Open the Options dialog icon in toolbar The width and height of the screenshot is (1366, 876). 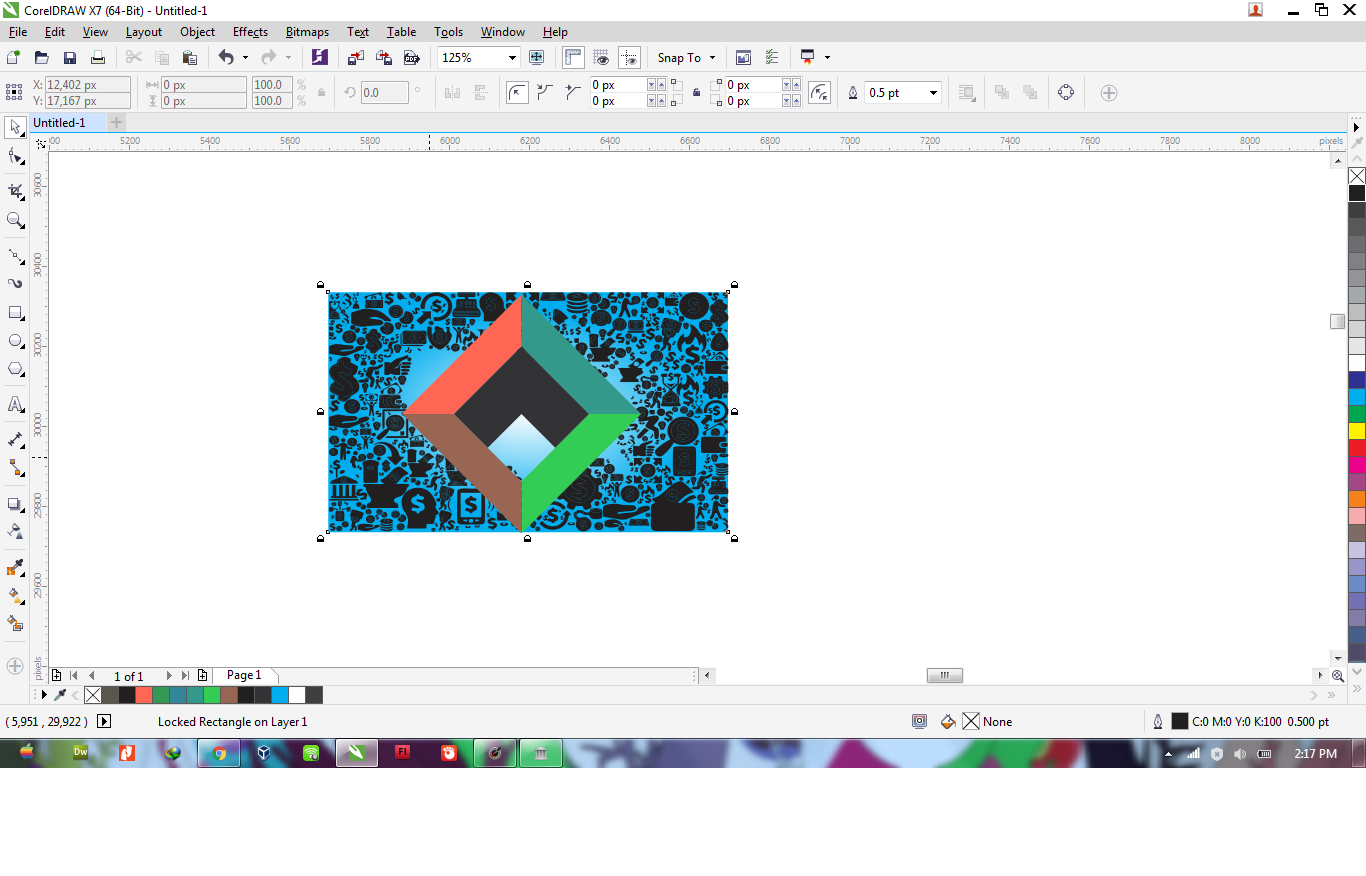click(x=771, y=58)
